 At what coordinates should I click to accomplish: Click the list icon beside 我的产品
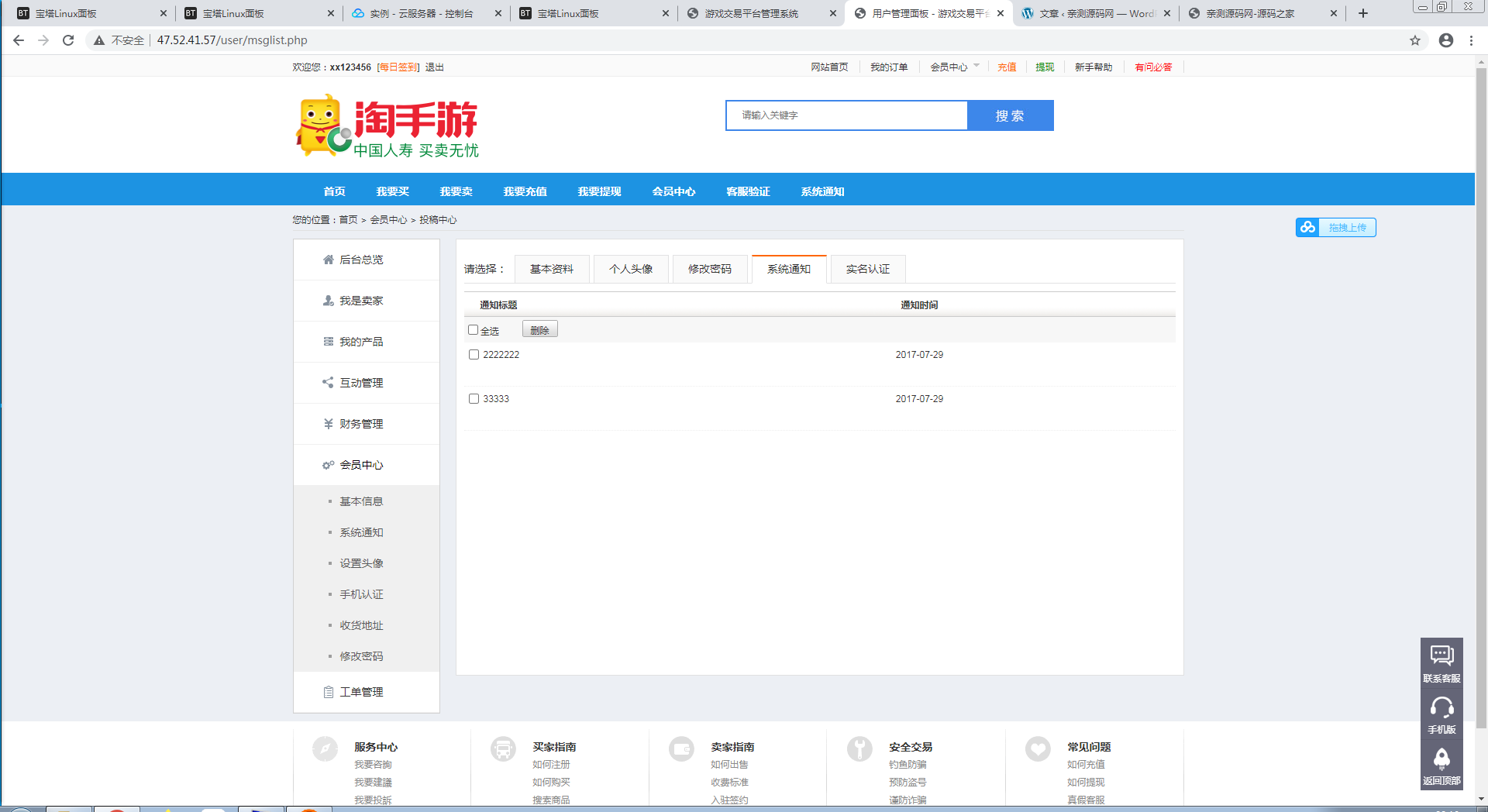click(328, 342)
